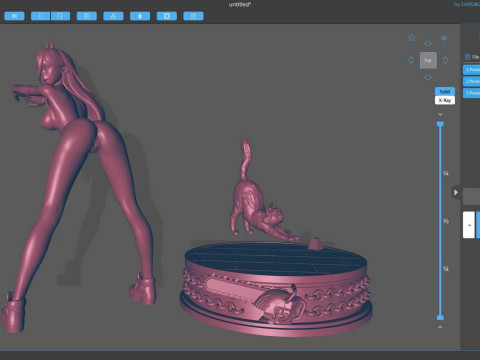Select the '1.Power' file entry

(x=472, y=70)
